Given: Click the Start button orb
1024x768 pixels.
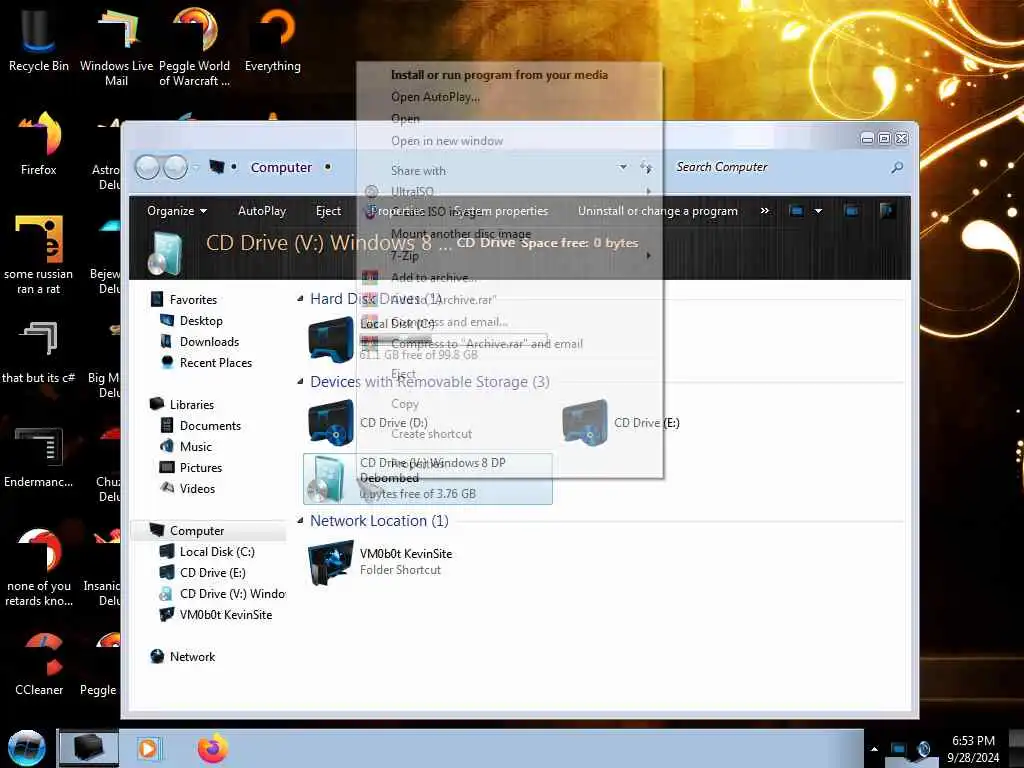Looking at the screenshot, I should 26,748.
